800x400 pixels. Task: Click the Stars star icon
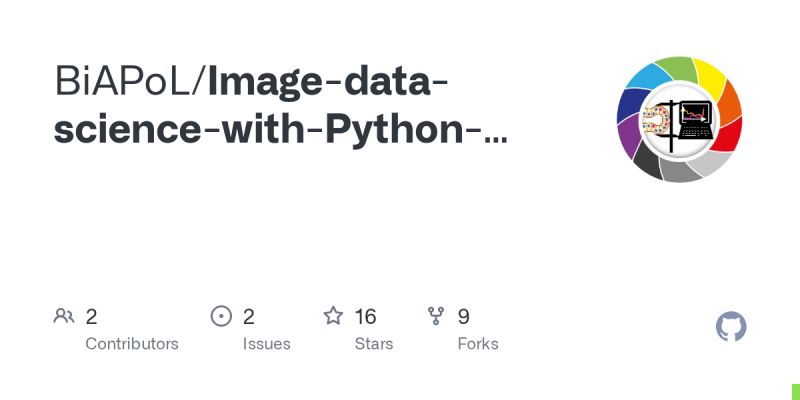[x=333, y=317]
